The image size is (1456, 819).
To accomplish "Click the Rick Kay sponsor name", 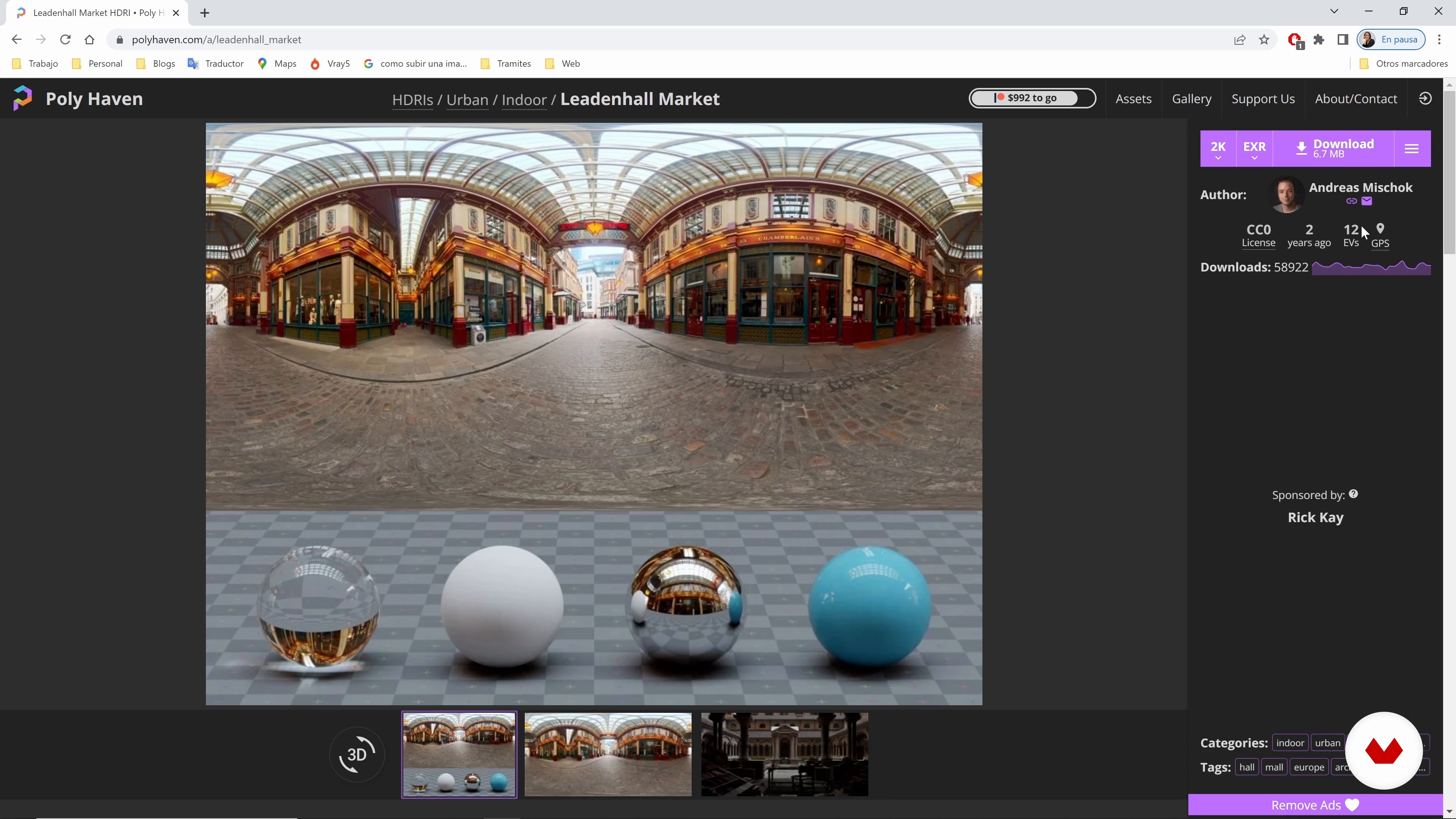I will 1315,517.
